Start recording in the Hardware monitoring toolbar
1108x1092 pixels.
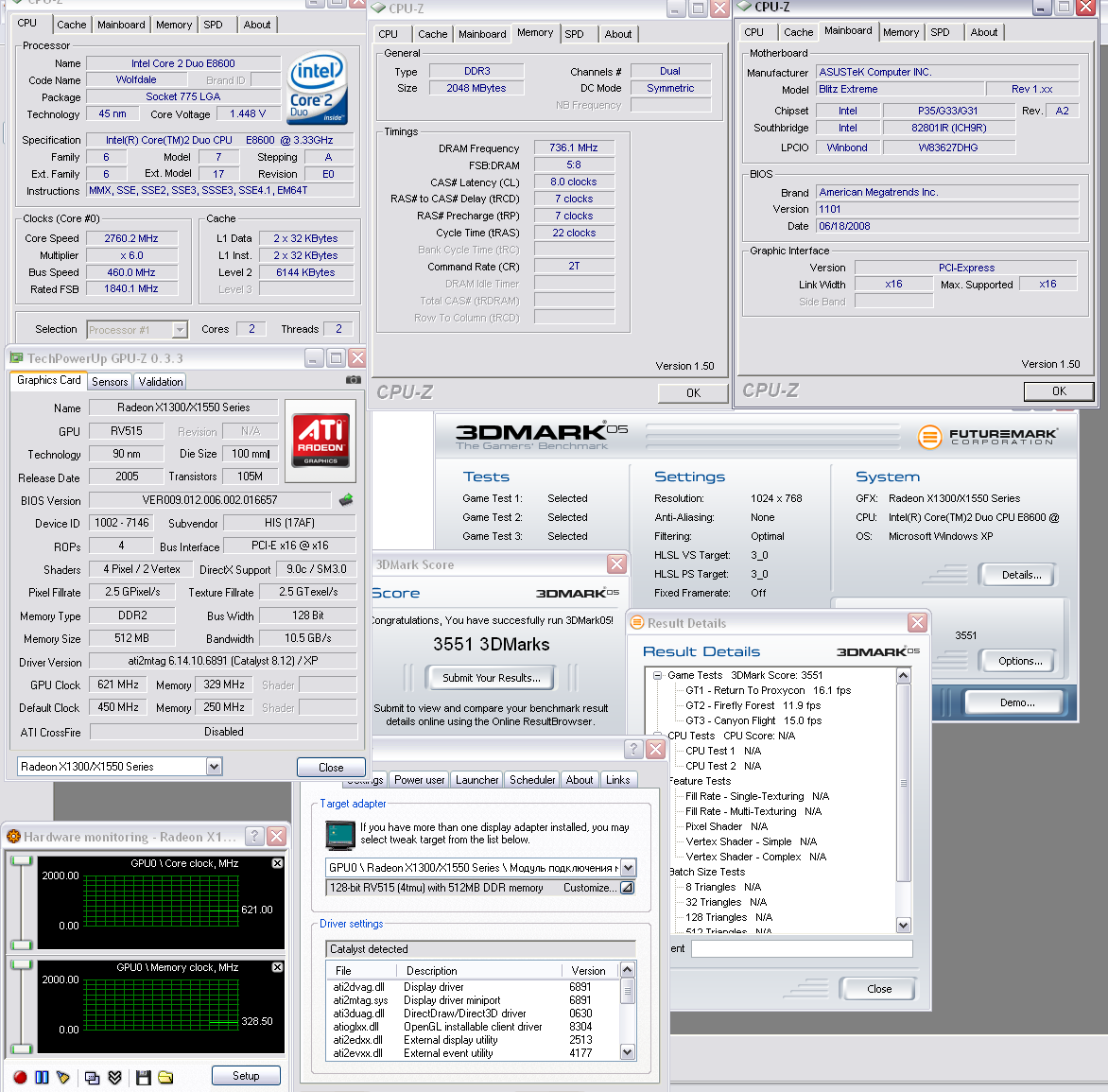21,1077
